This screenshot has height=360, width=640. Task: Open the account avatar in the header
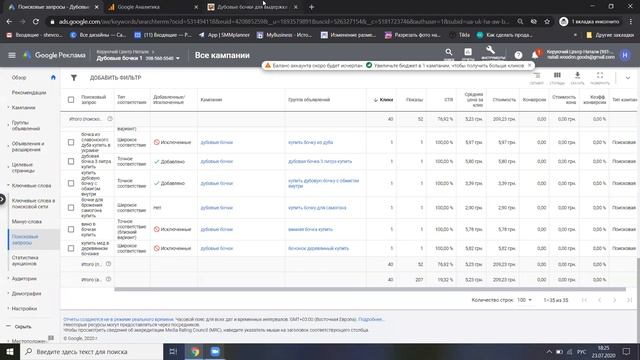pos(625,55)
